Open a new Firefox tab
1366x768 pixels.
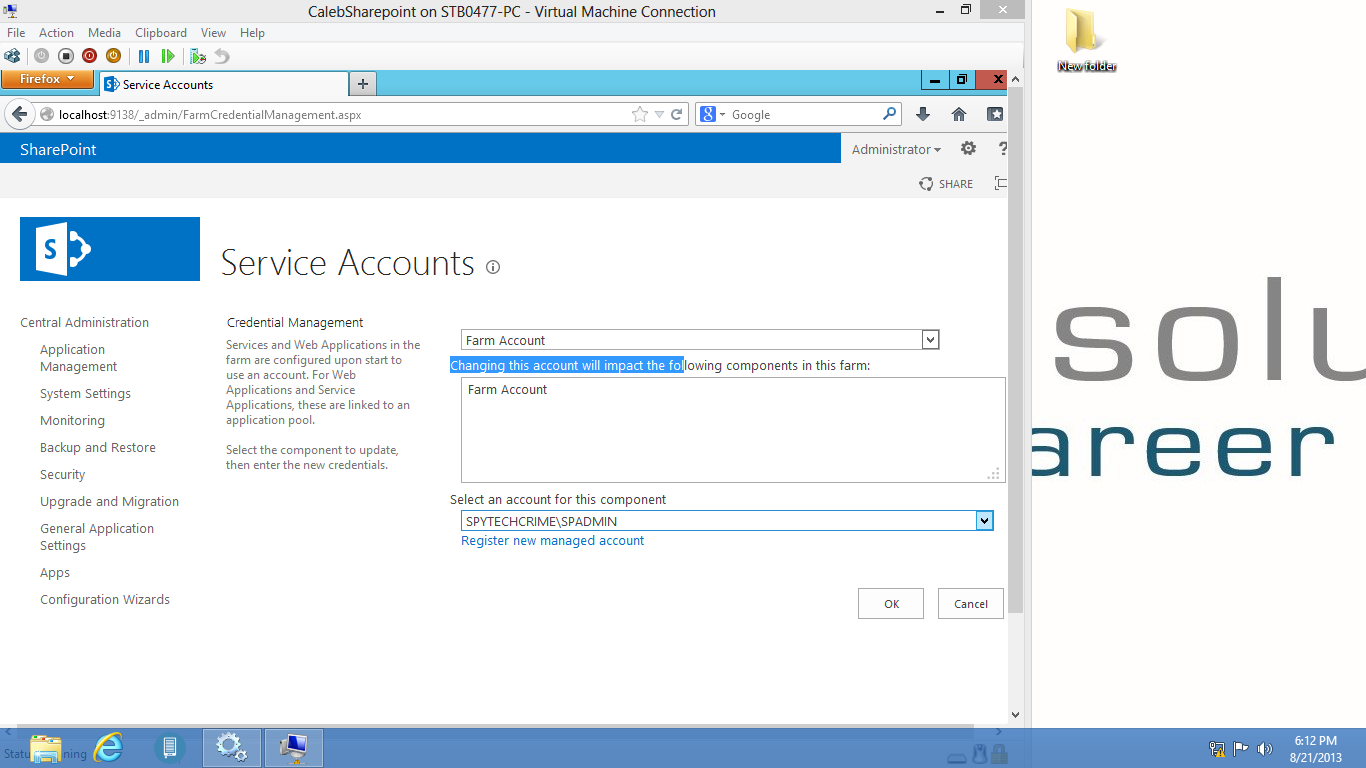point(363,84)
